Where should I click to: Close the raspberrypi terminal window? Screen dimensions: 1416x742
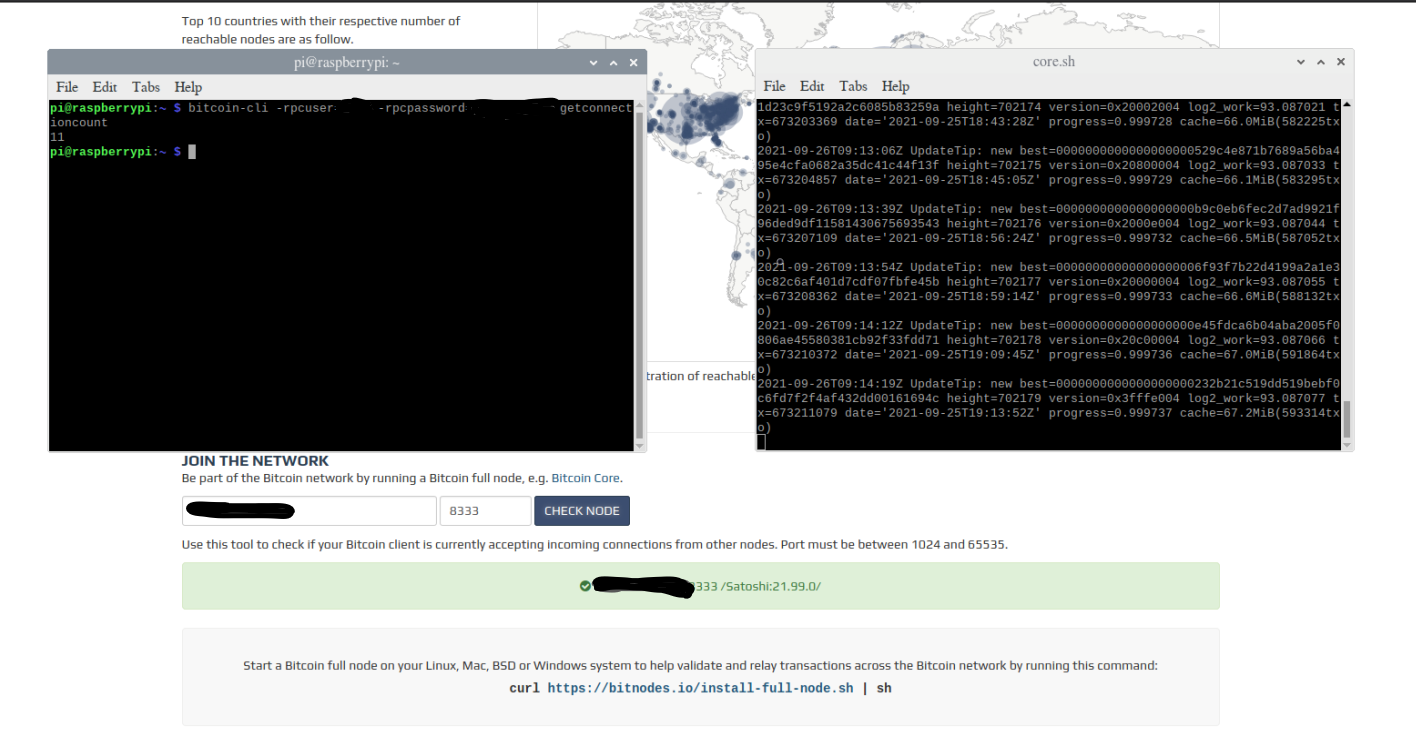click(x=633, y=62)
